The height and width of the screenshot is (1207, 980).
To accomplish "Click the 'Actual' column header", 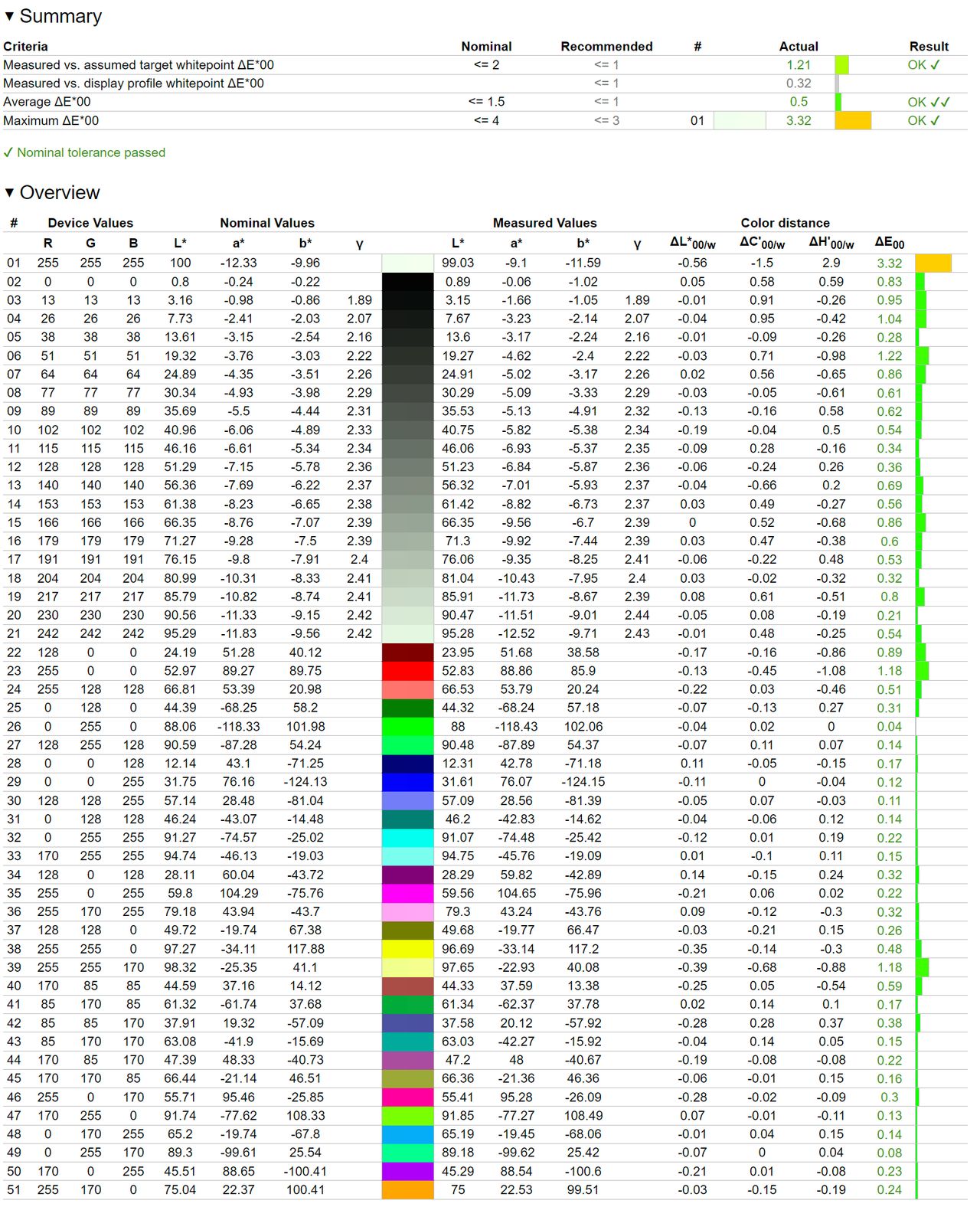I will pos(799,47).
